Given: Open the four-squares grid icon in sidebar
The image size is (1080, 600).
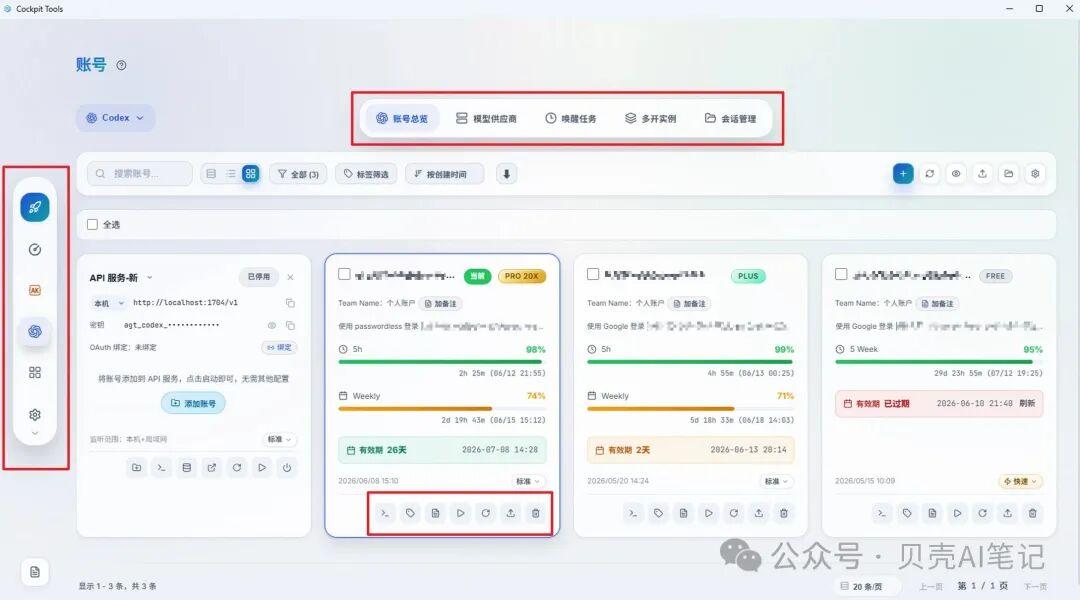Looking at the screenshot, I should coord(34,373).
